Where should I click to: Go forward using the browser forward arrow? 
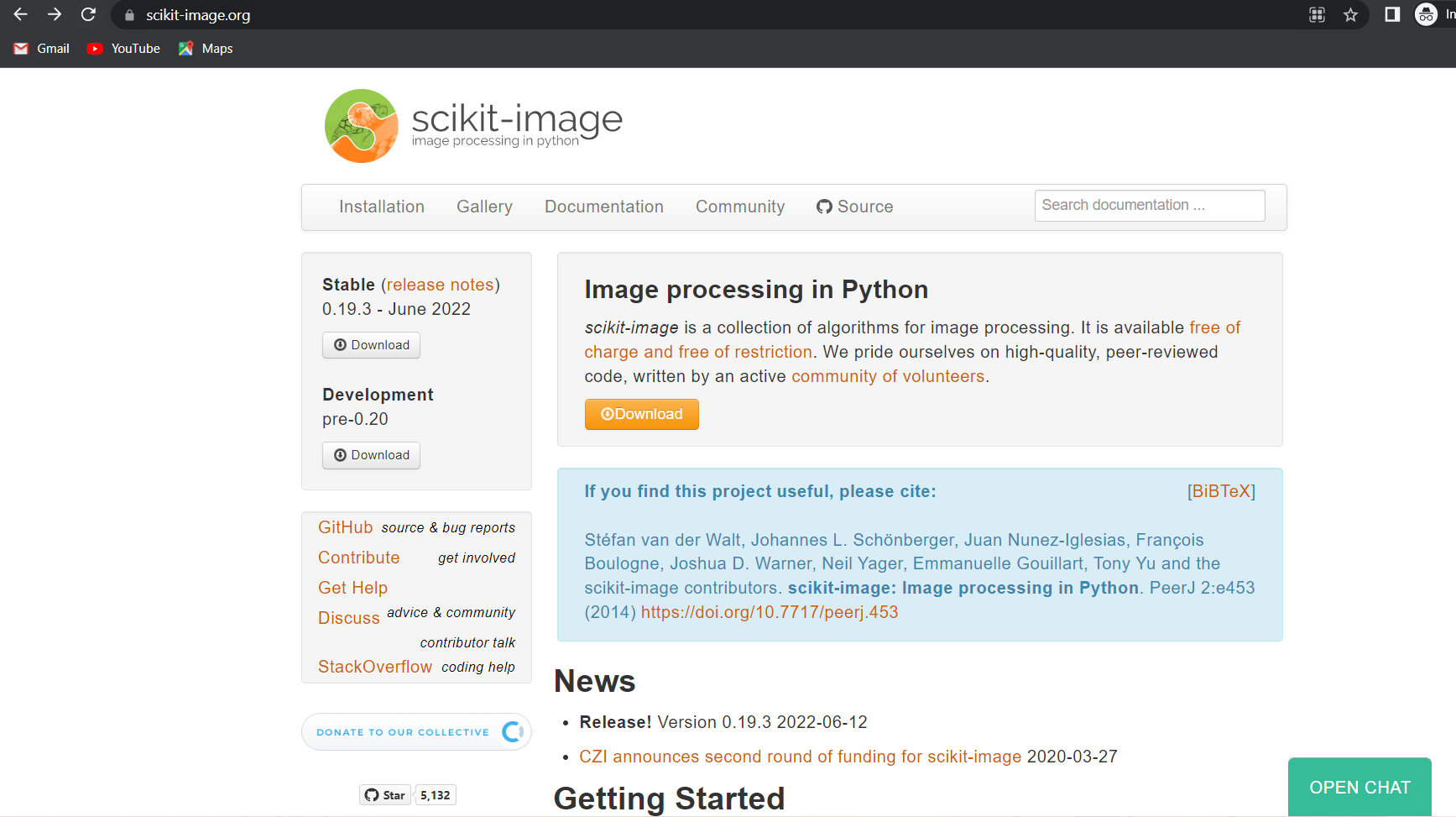(55, 14)
